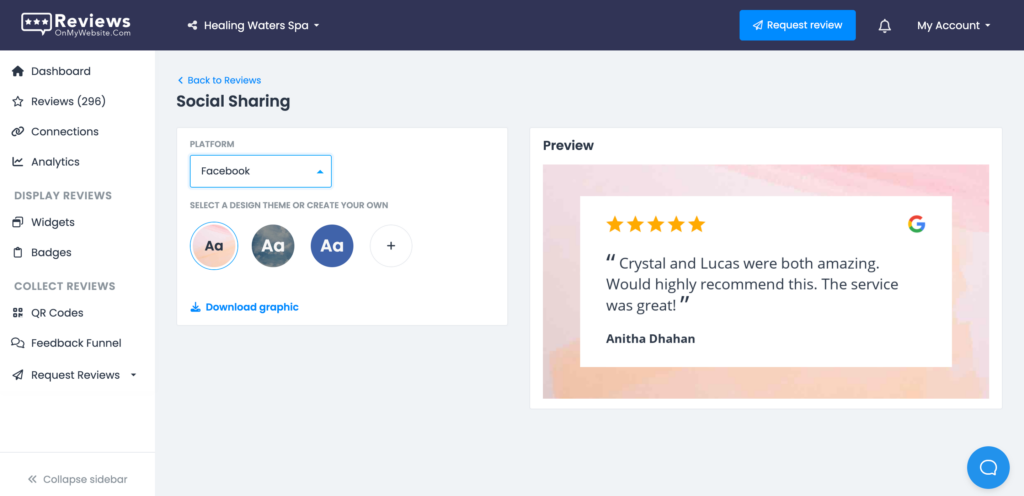The width and height of the screenshot is (1024, 496).
Task: Click the Connections link icon
Action: 18,131
